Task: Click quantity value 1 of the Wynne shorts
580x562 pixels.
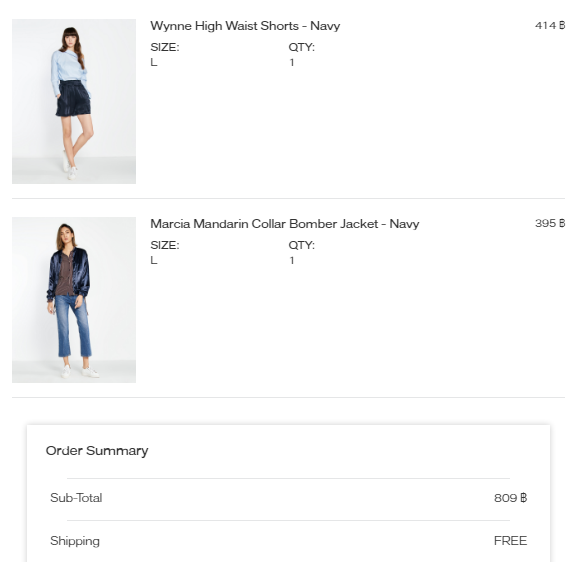Action: (x=292, y=62)
